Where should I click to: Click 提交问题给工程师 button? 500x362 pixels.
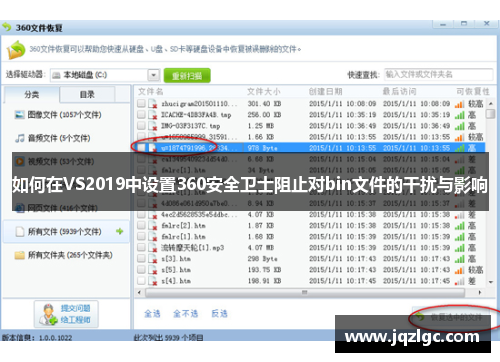(x=66, y=314)
